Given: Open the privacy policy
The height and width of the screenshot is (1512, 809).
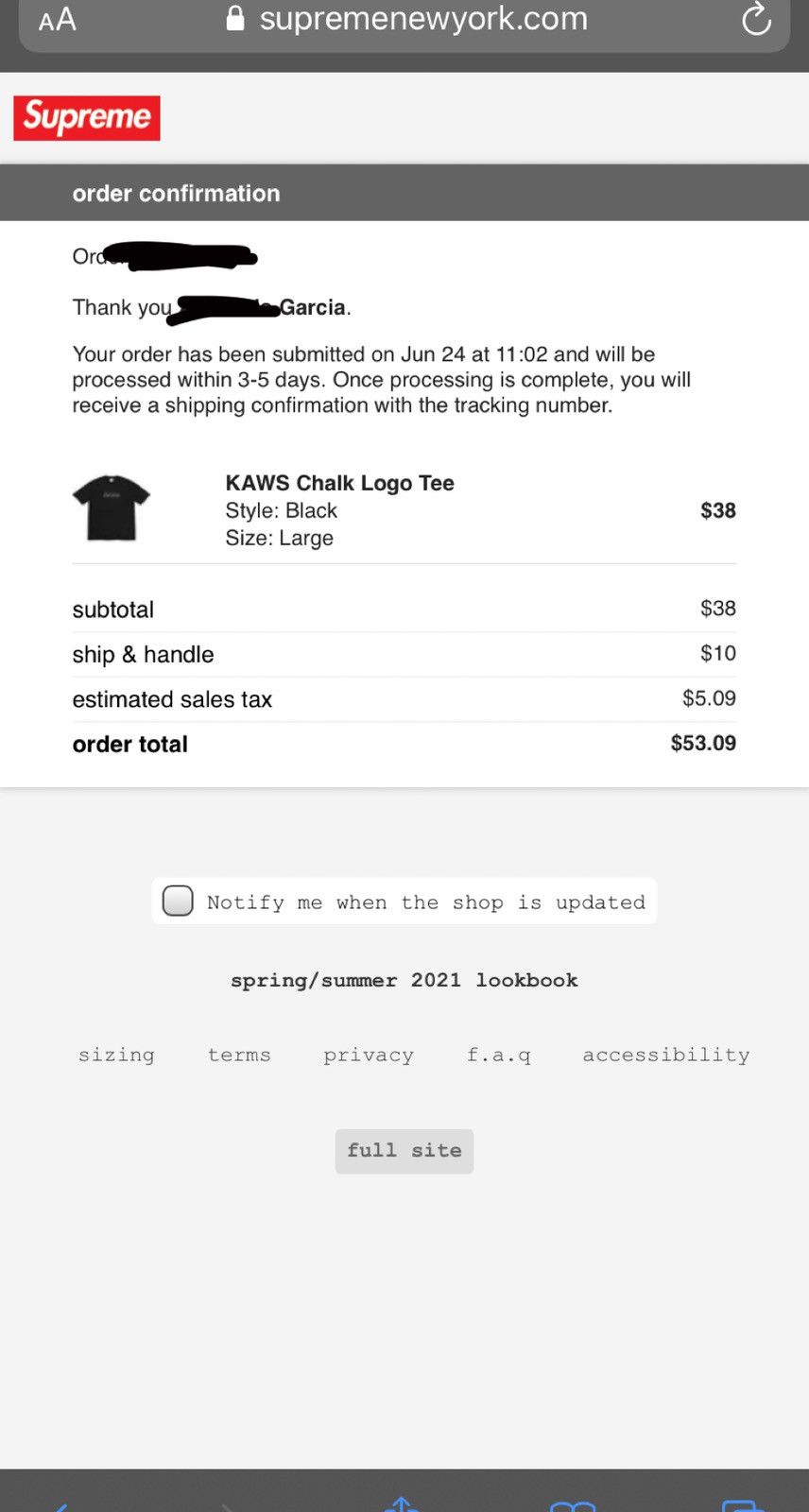Looking at the screenshot, I should click(369, 1055).
